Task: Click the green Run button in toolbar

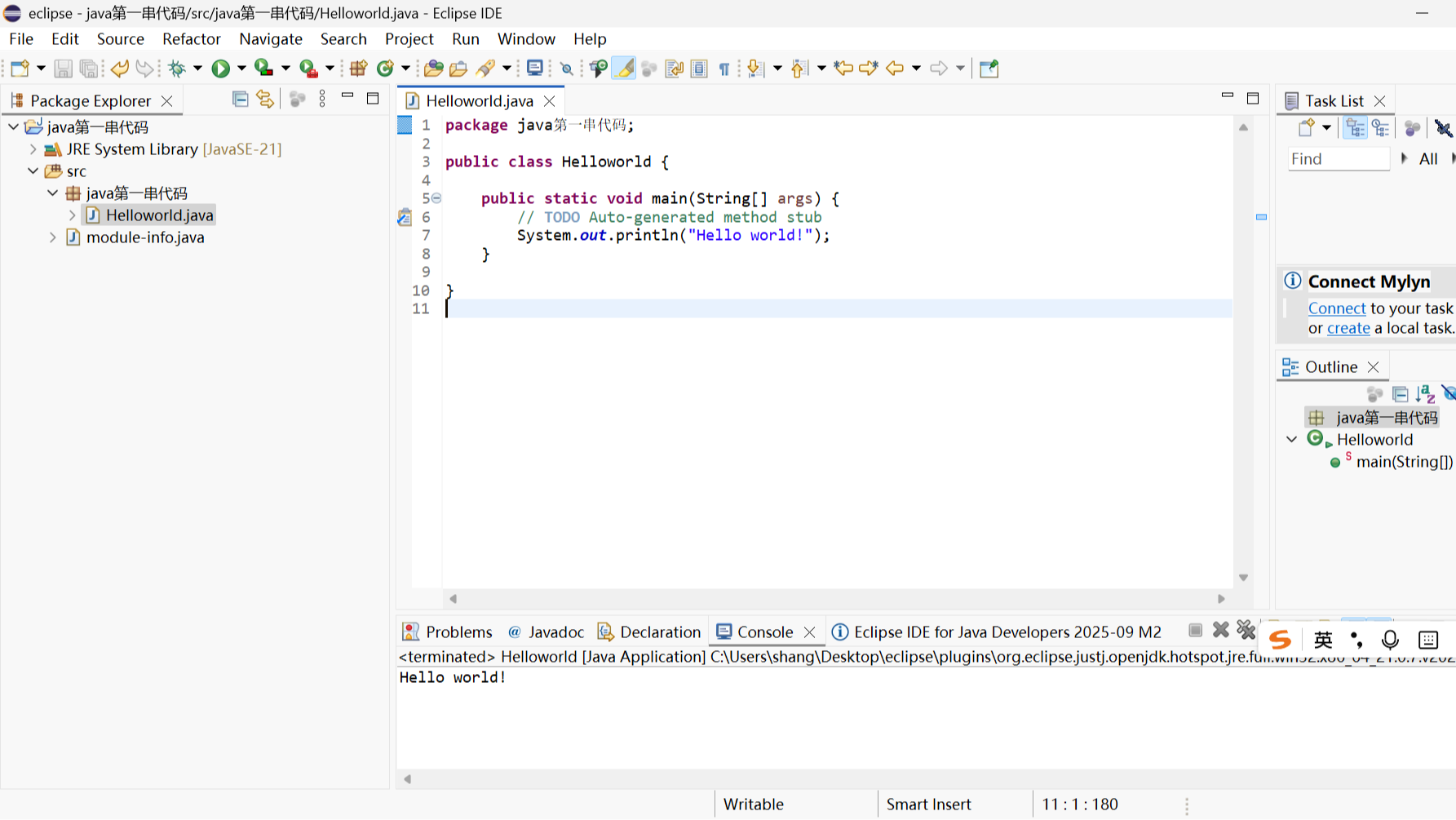Action: tap(220, 69)
